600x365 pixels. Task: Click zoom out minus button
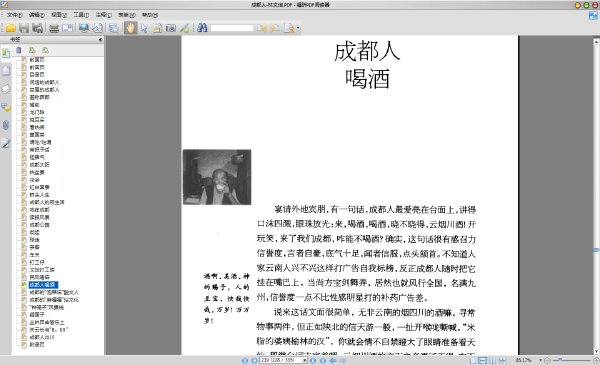(x=548, y=360)
